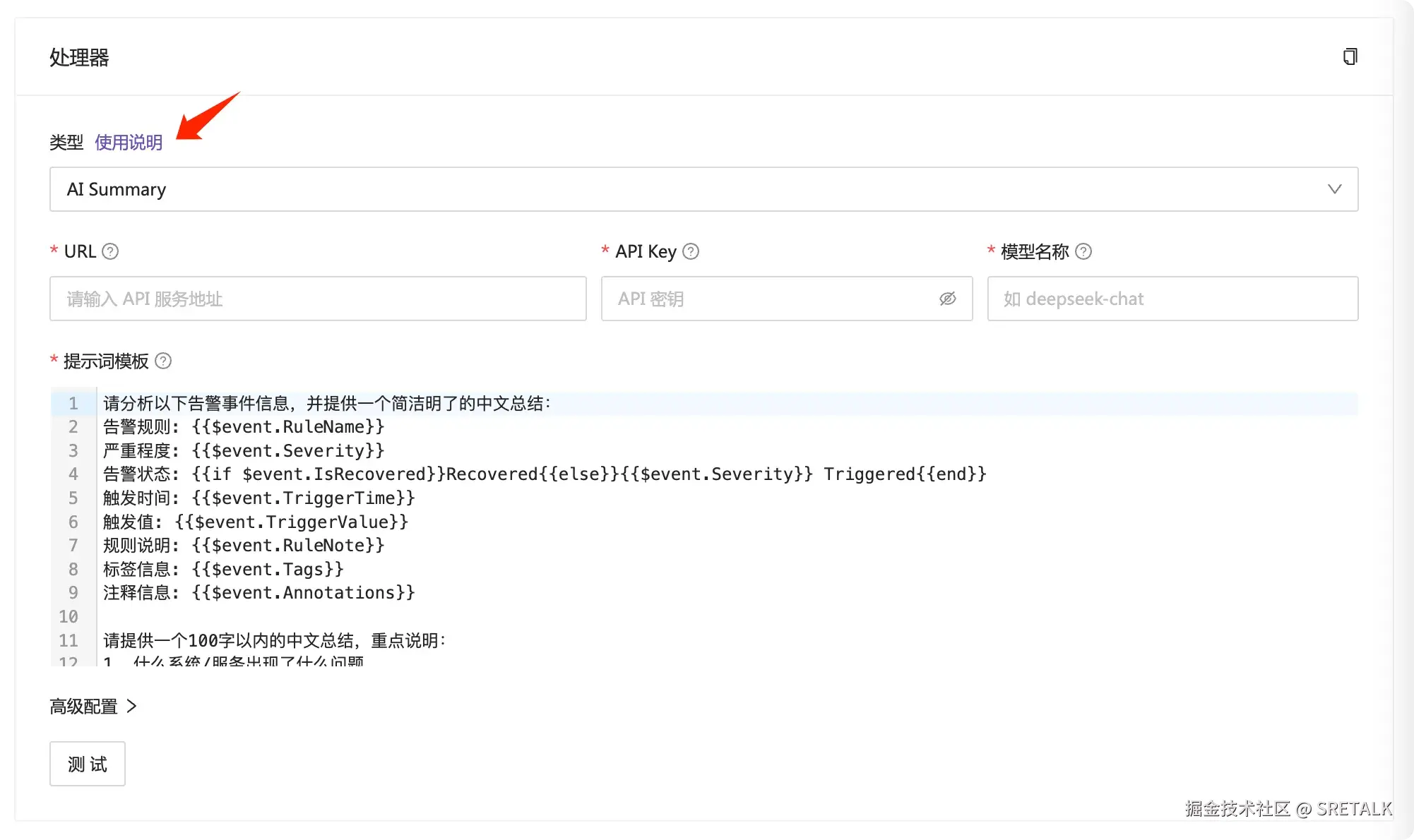
Task: Click the URL help question icon
Action: pos(110,251)
